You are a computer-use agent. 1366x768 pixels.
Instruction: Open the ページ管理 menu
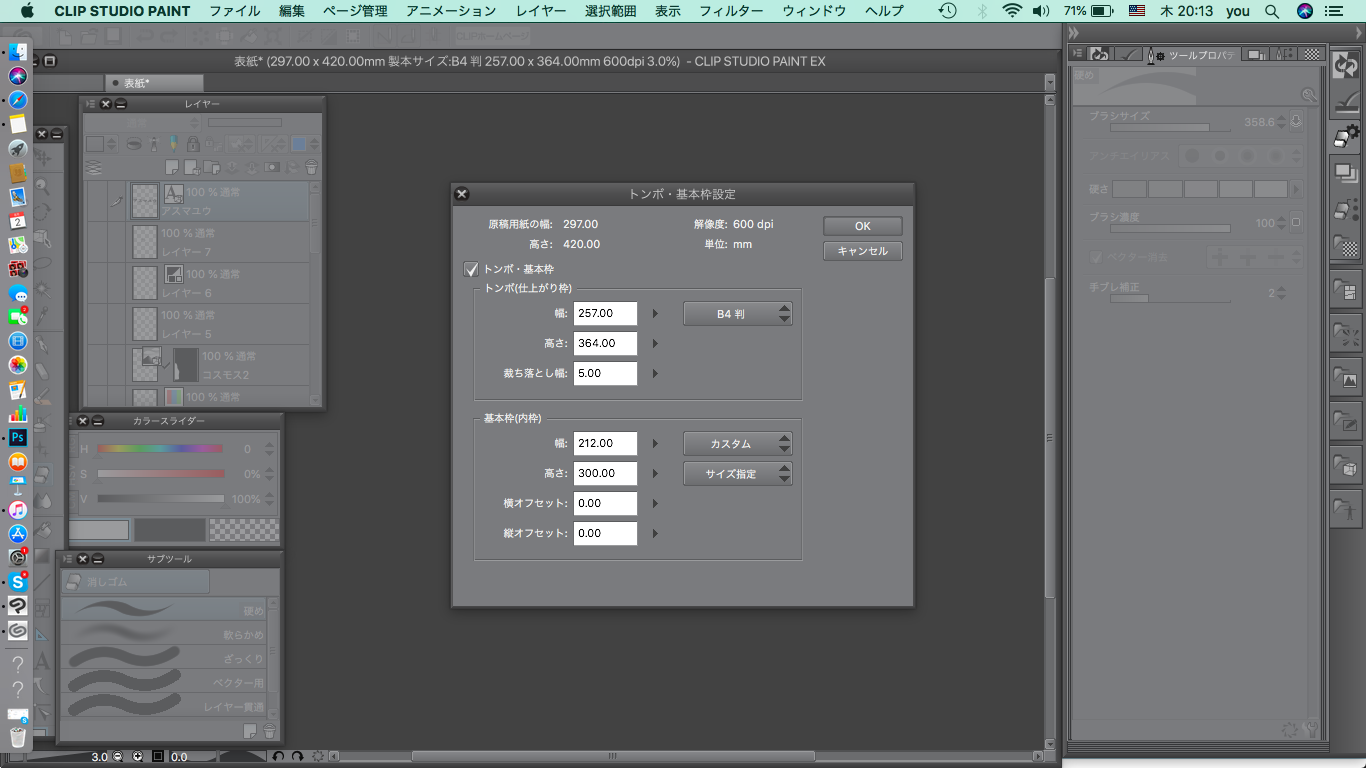click(355, 11)
